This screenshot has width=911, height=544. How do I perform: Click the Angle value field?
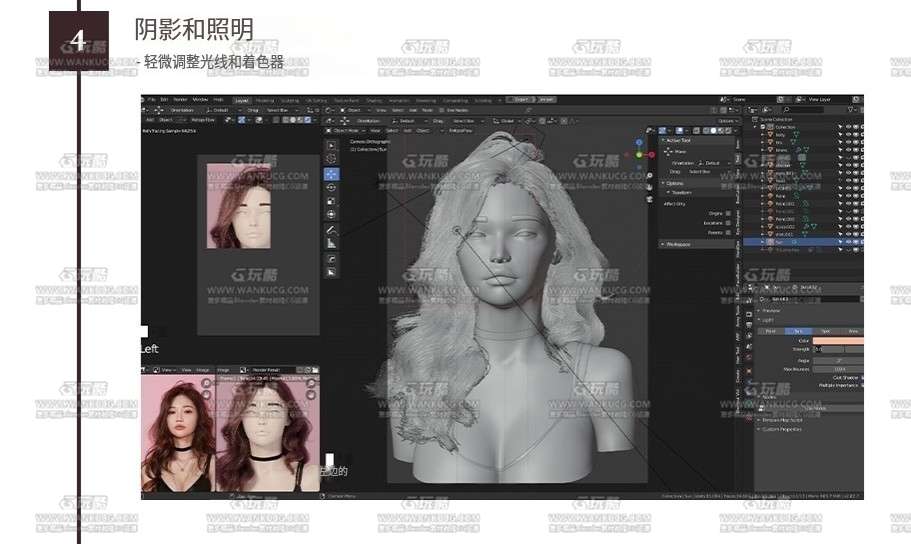coord(838,361)
